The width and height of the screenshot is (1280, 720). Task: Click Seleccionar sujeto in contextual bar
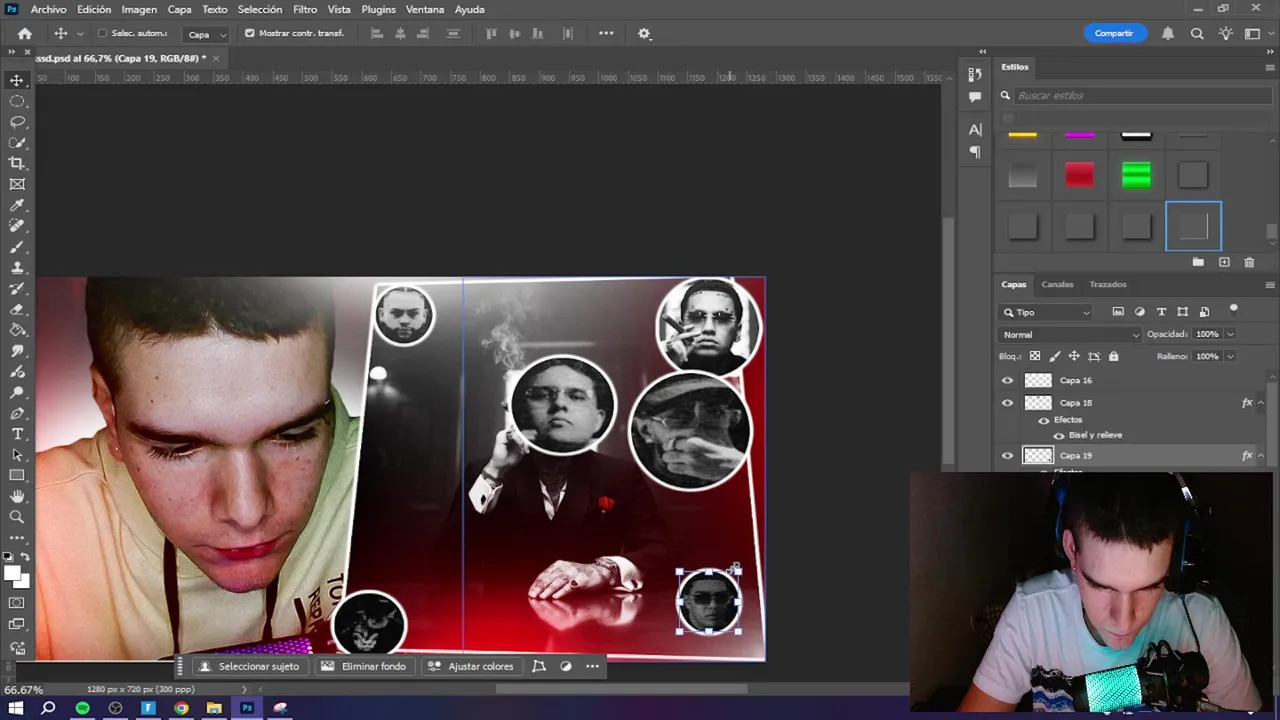[x=250, y=666]
